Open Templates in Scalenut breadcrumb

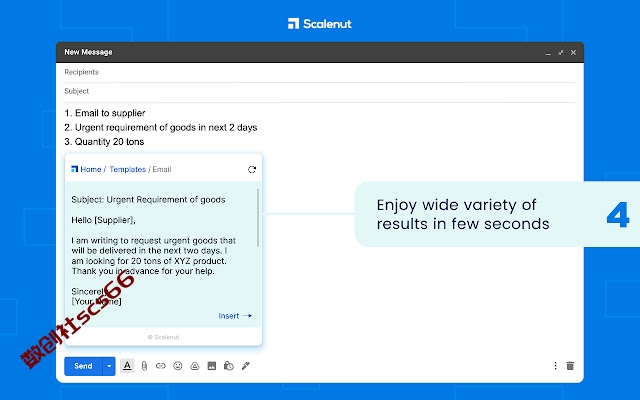pos(127,169)
